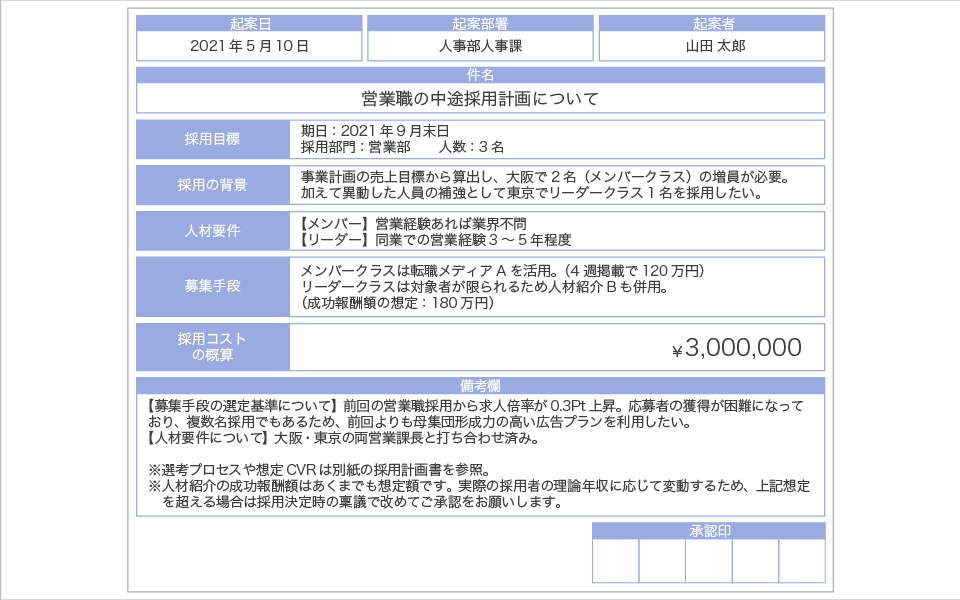Click the 採用の背景 description text area
The height and width of the screenshot is (600, 960).
(556, 185)
